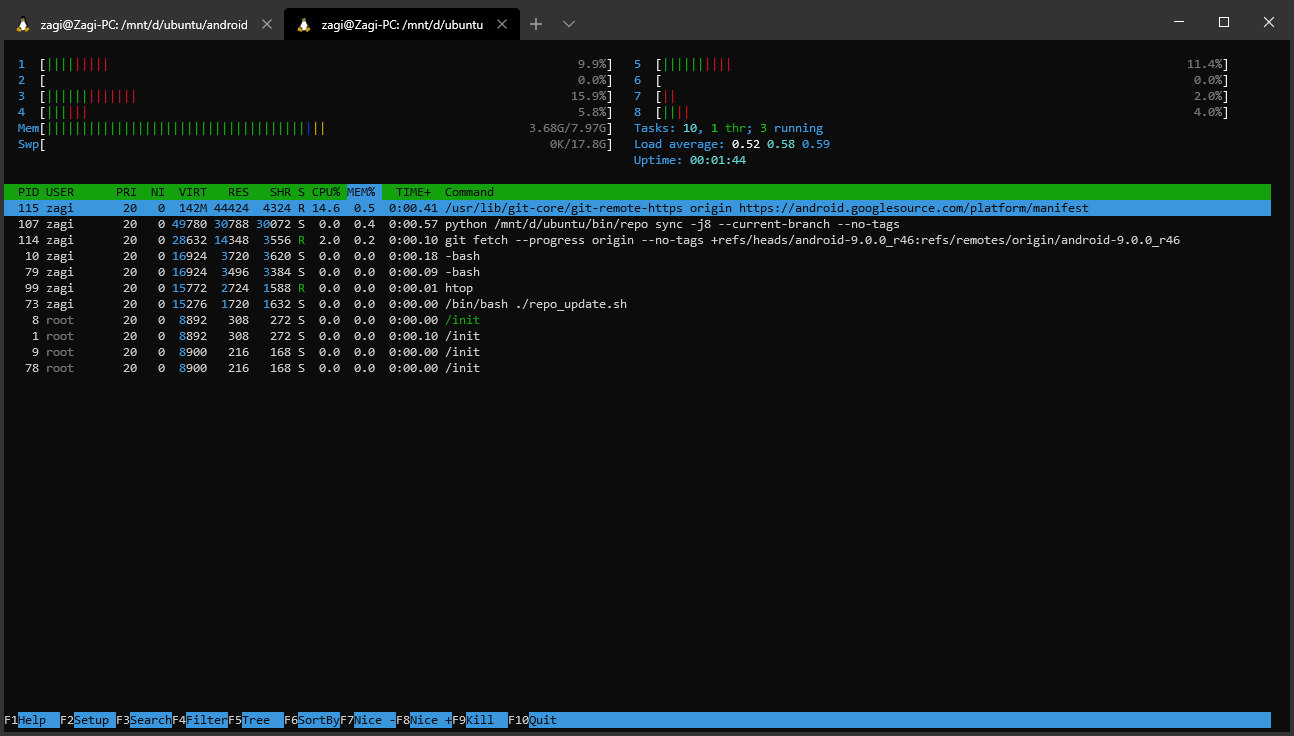Image resolution: width=1294 pixels, height=736 pixels.
Task: Open the F6 SortBy menu
Action: pos(312,720)
